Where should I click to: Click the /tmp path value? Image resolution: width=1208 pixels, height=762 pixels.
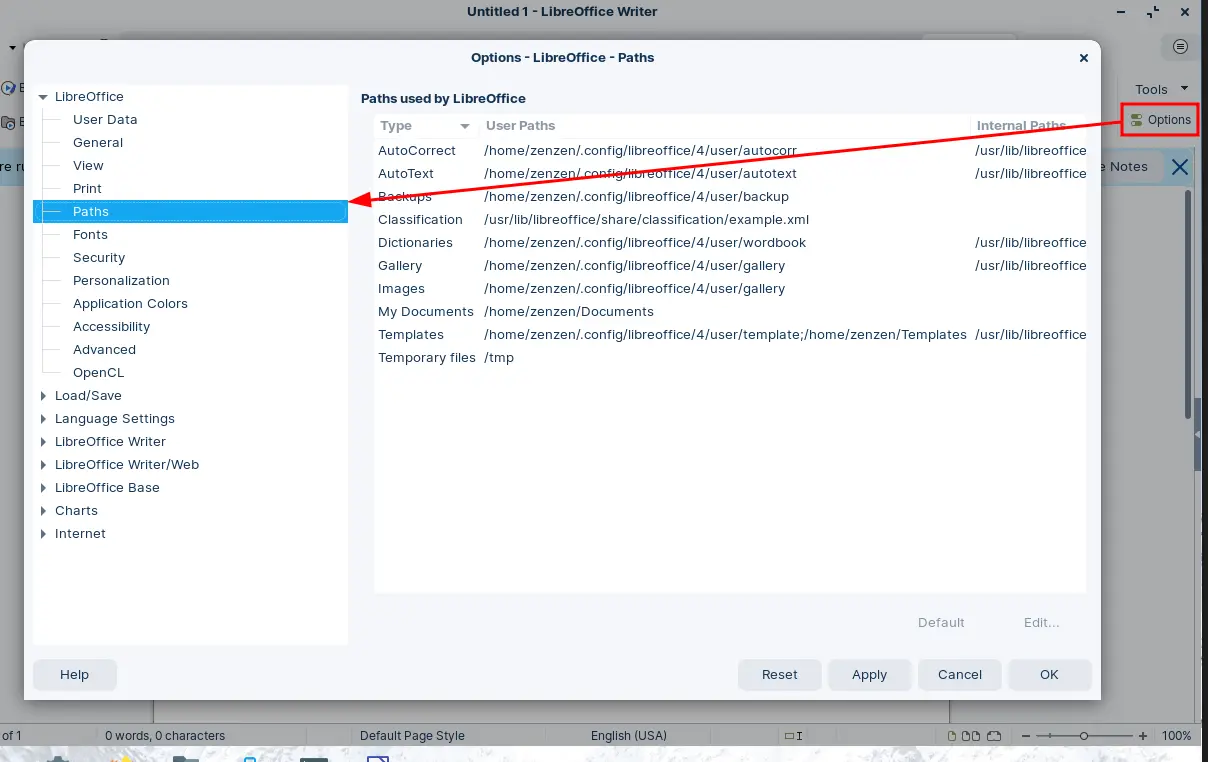[x=499, y=358]
